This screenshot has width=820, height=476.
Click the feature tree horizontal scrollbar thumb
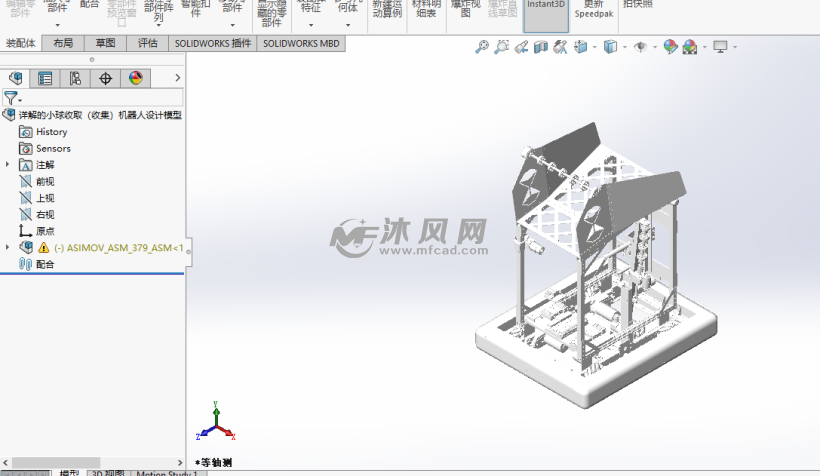click(x=56, y=462)
